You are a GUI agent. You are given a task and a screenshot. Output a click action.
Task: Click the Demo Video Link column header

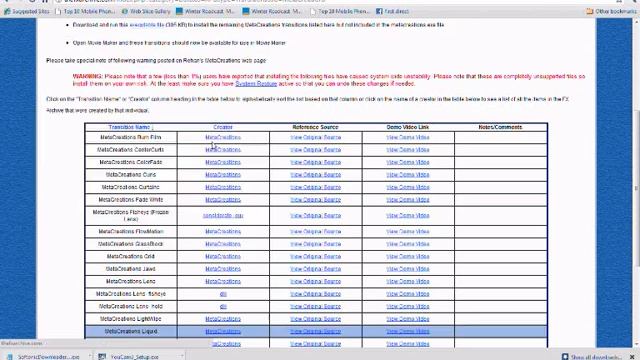click(x=408, y=127)
